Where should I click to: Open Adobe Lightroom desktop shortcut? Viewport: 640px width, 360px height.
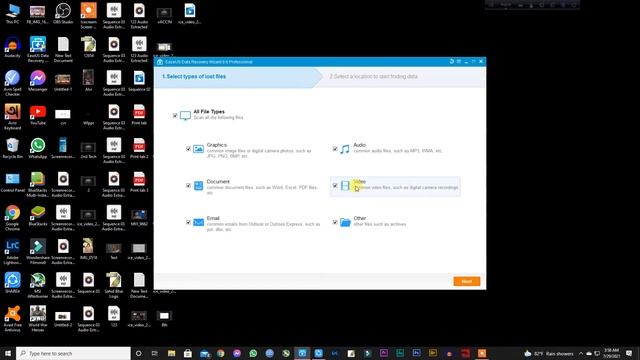point(12,251)
